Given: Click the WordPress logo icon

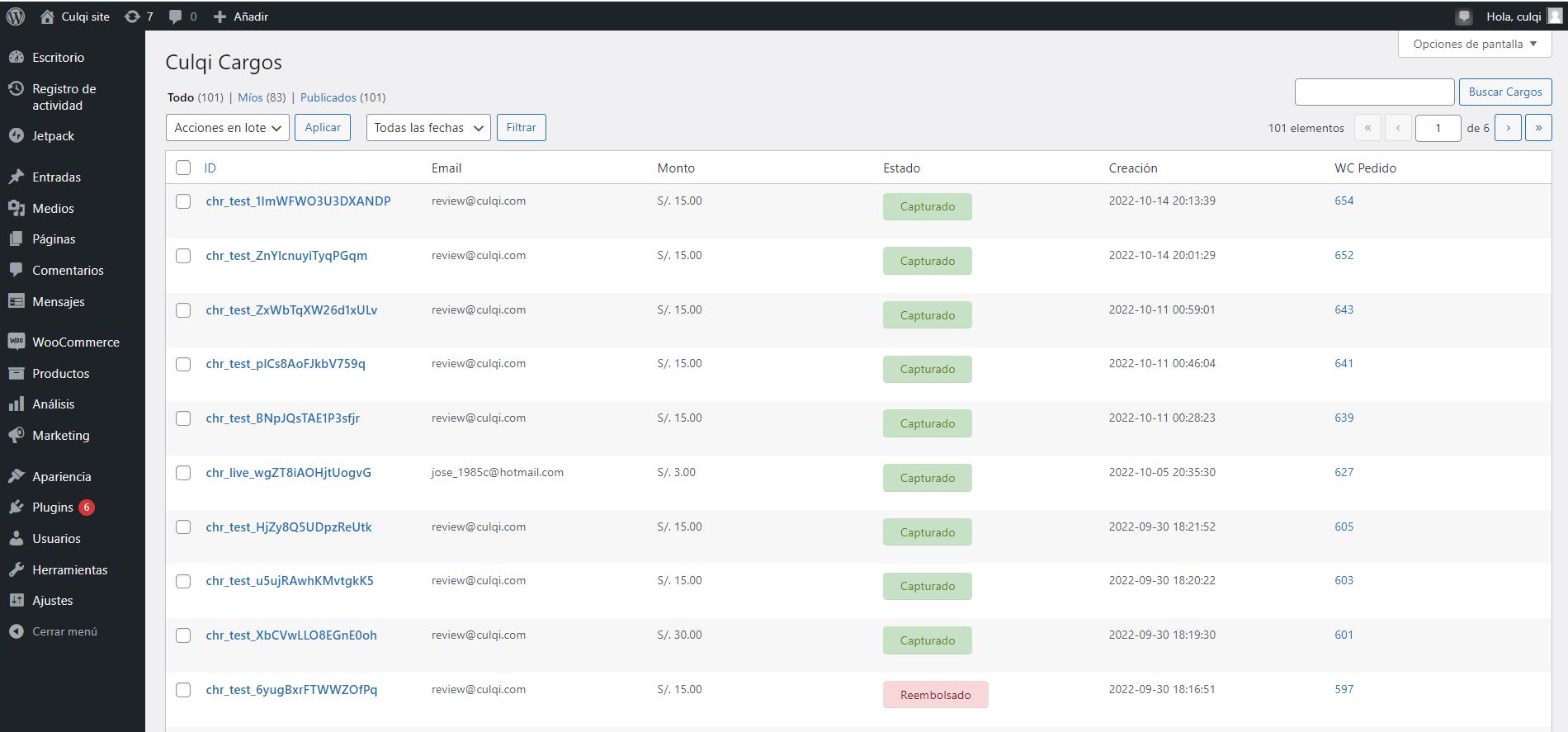Looking at the screenshot, I should [16, 17].
